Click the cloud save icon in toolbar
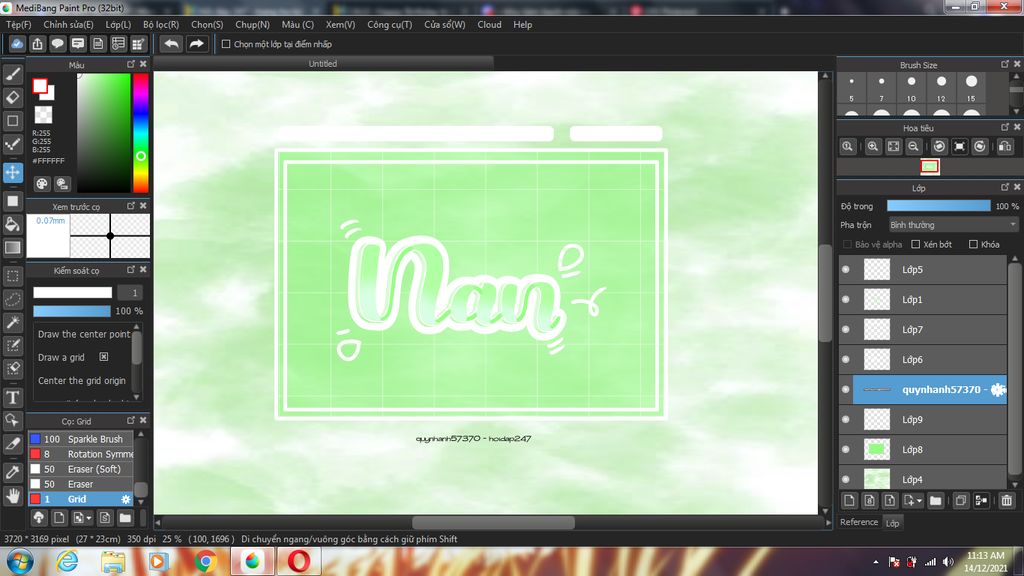1024x576 pixels. click(x=17, y=44)
